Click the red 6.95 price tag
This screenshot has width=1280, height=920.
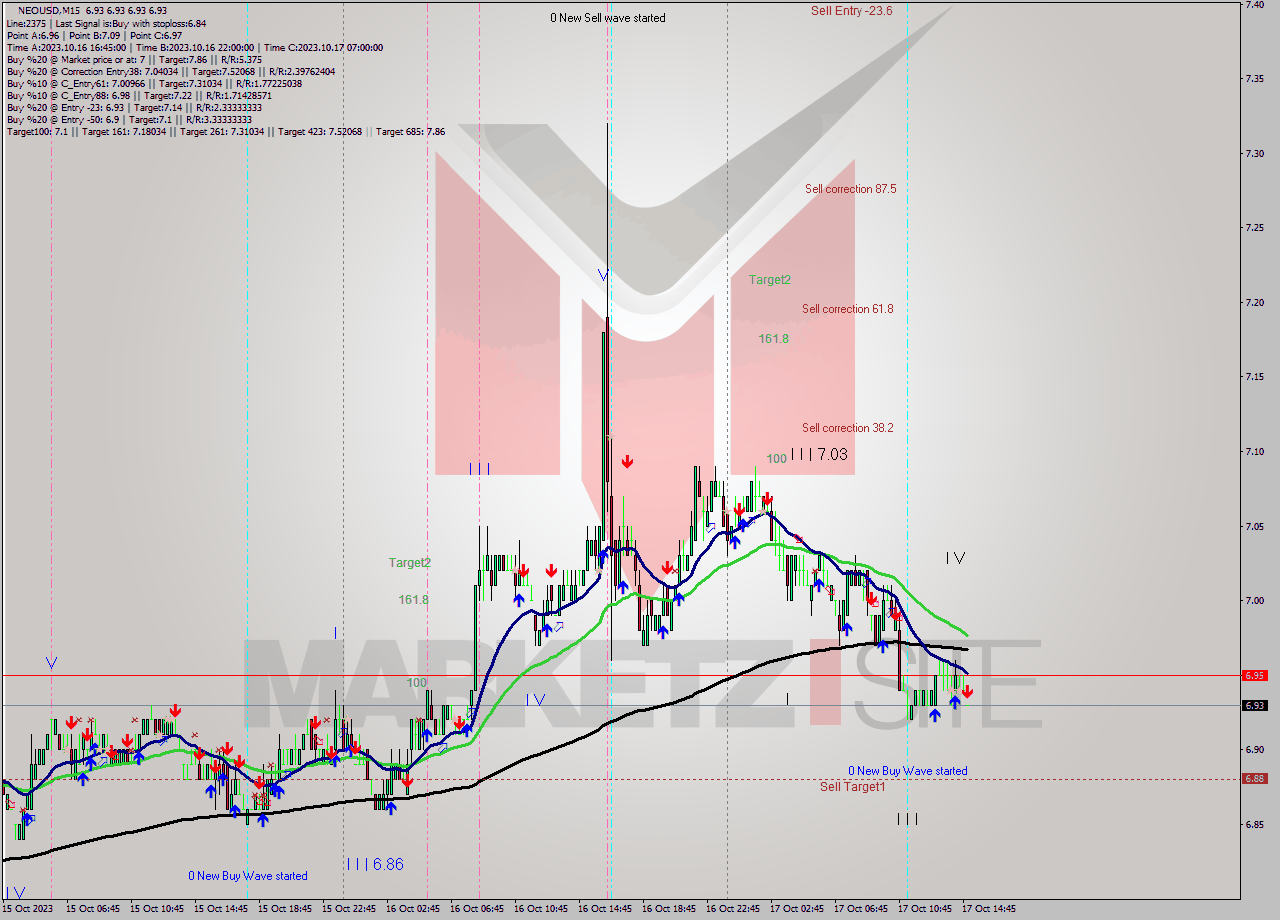click(x=1254, y=676)
